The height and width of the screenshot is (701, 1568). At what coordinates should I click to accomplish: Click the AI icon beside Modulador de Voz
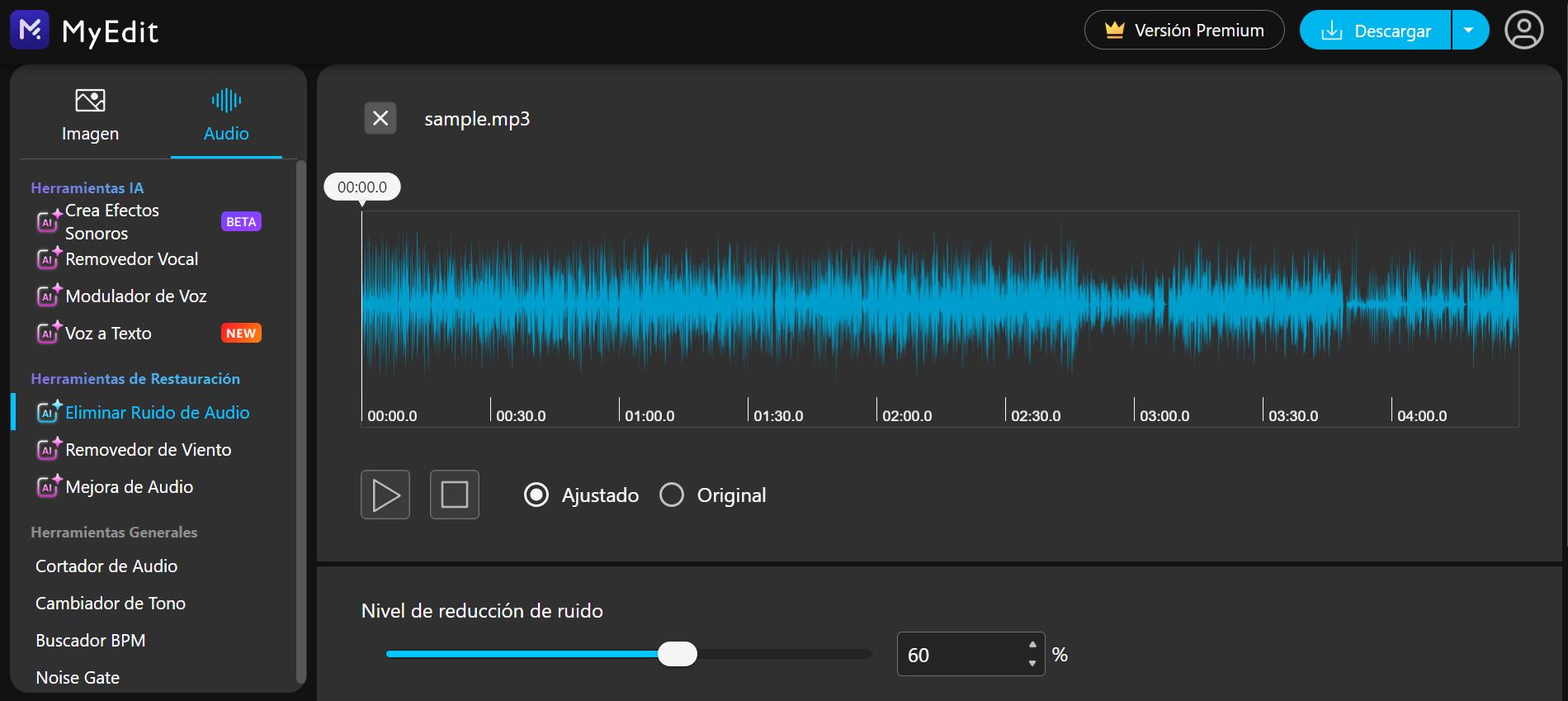coord(49,296)
